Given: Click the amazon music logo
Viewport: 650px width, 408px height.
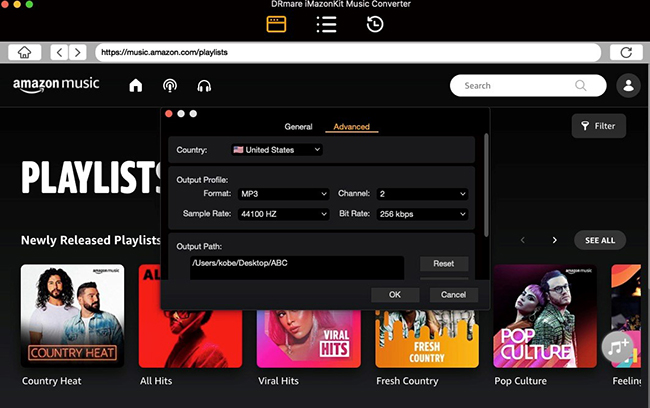Looking at the screenshot, I should click(x=56, y=85).
